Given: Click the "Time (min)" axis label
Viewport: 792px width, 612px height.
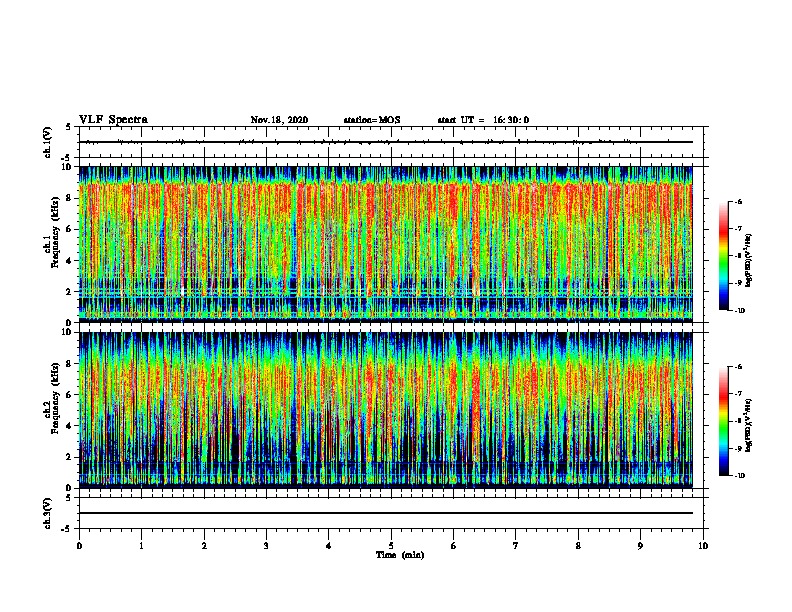Looking at the screenshot, I should coord(400,555).
